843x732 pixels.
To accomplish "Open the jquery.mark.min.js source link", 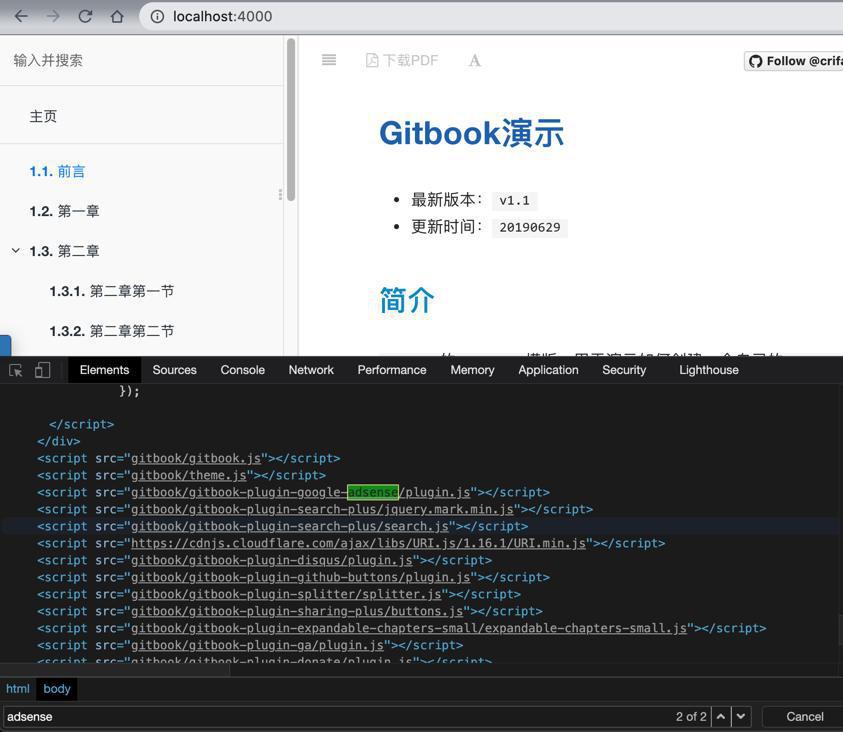I will [322, 509].
